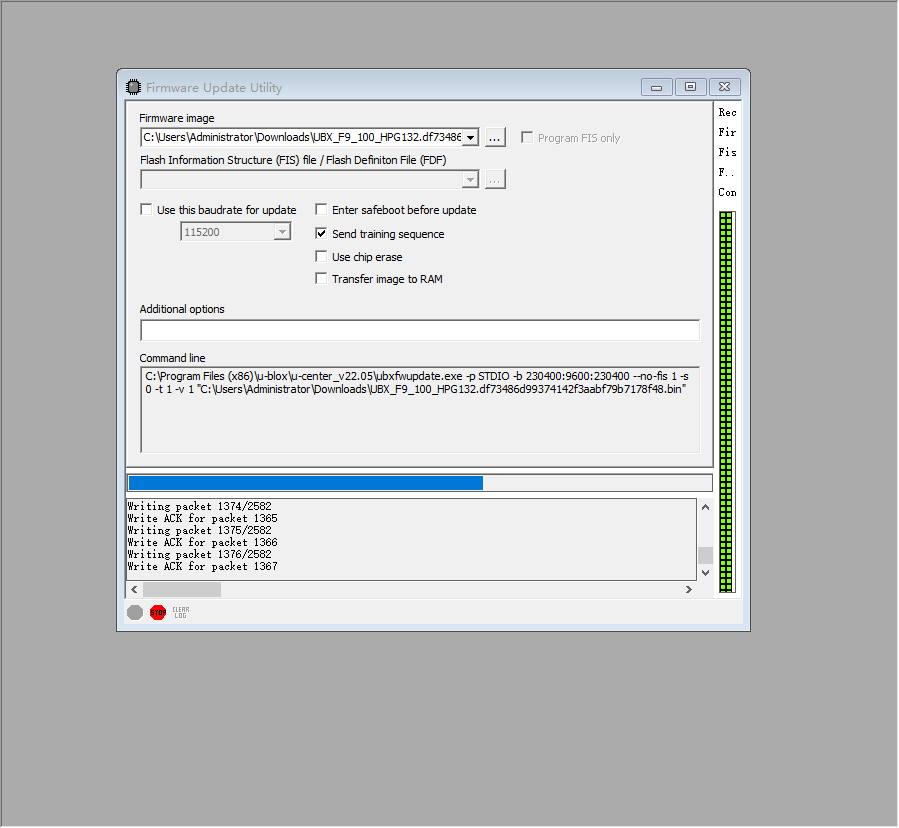This screenshot has width=899, height=828.
Task: Click the Command line label
Action: (172, 358)
